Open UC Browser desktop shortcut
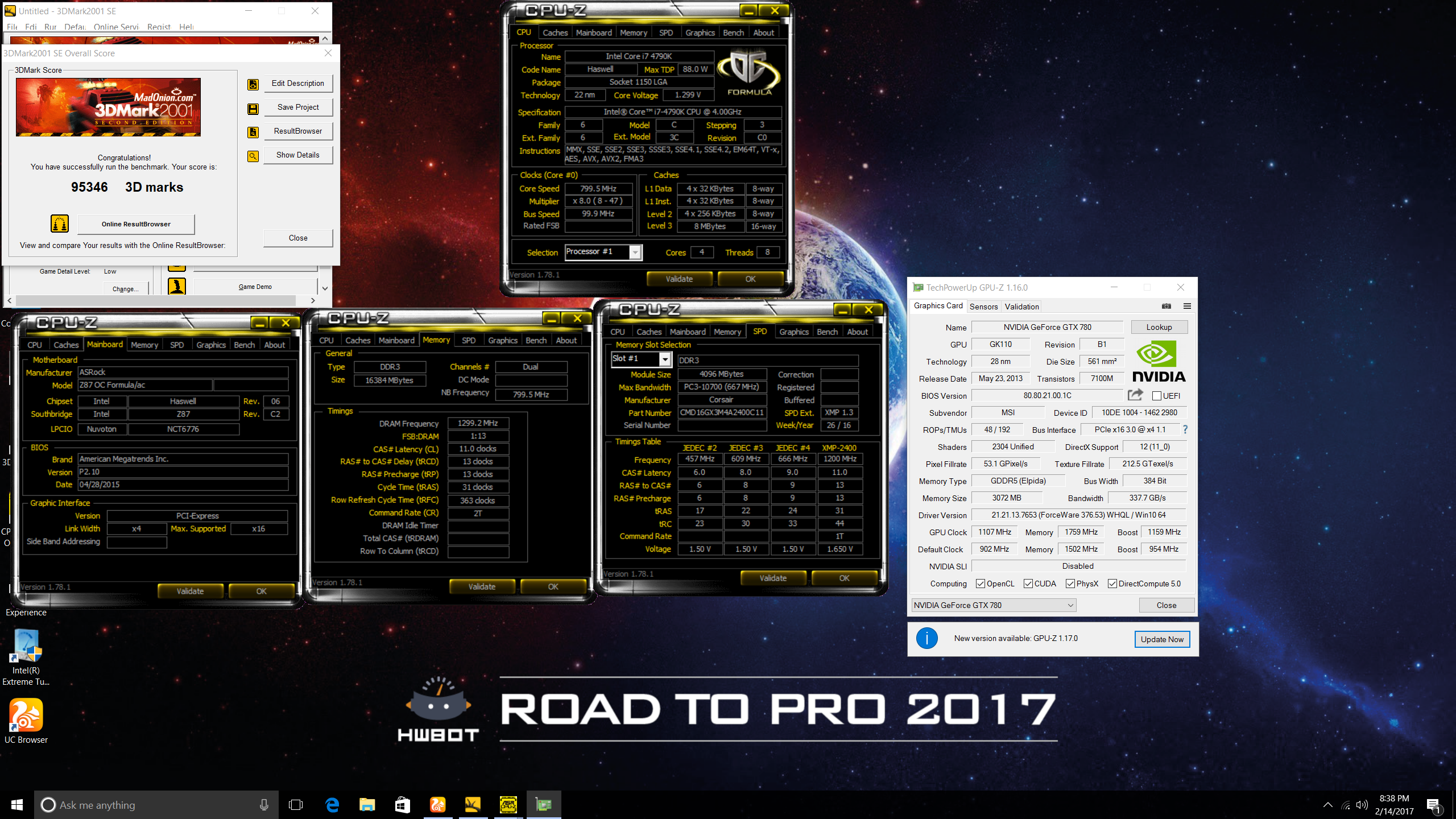 coord(26,721)
